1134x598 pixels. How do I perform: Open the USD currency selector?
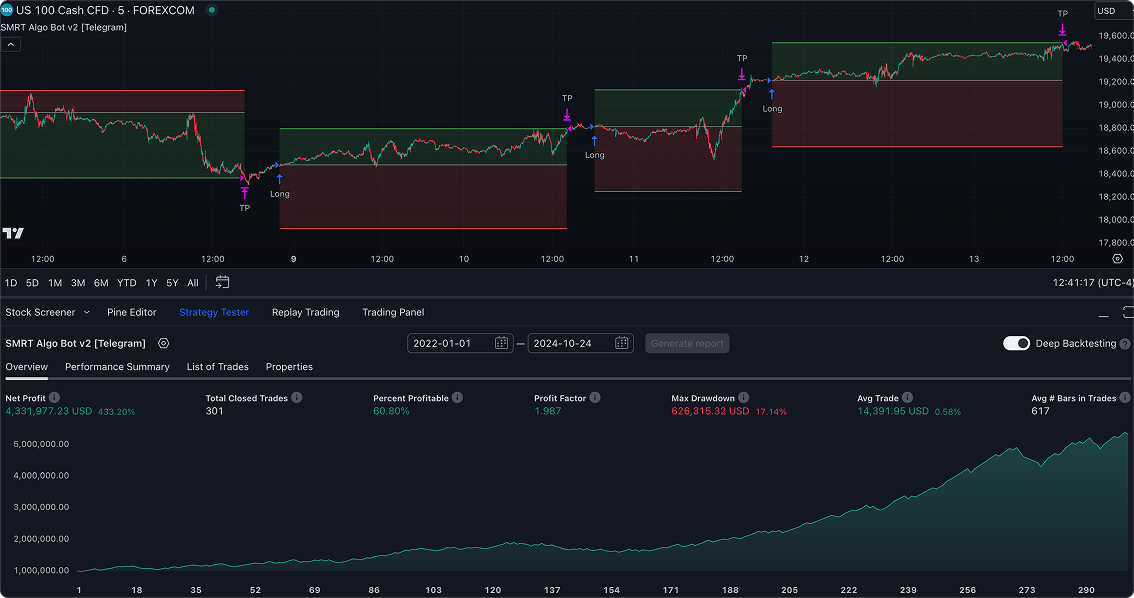[x=1106, y=11]
